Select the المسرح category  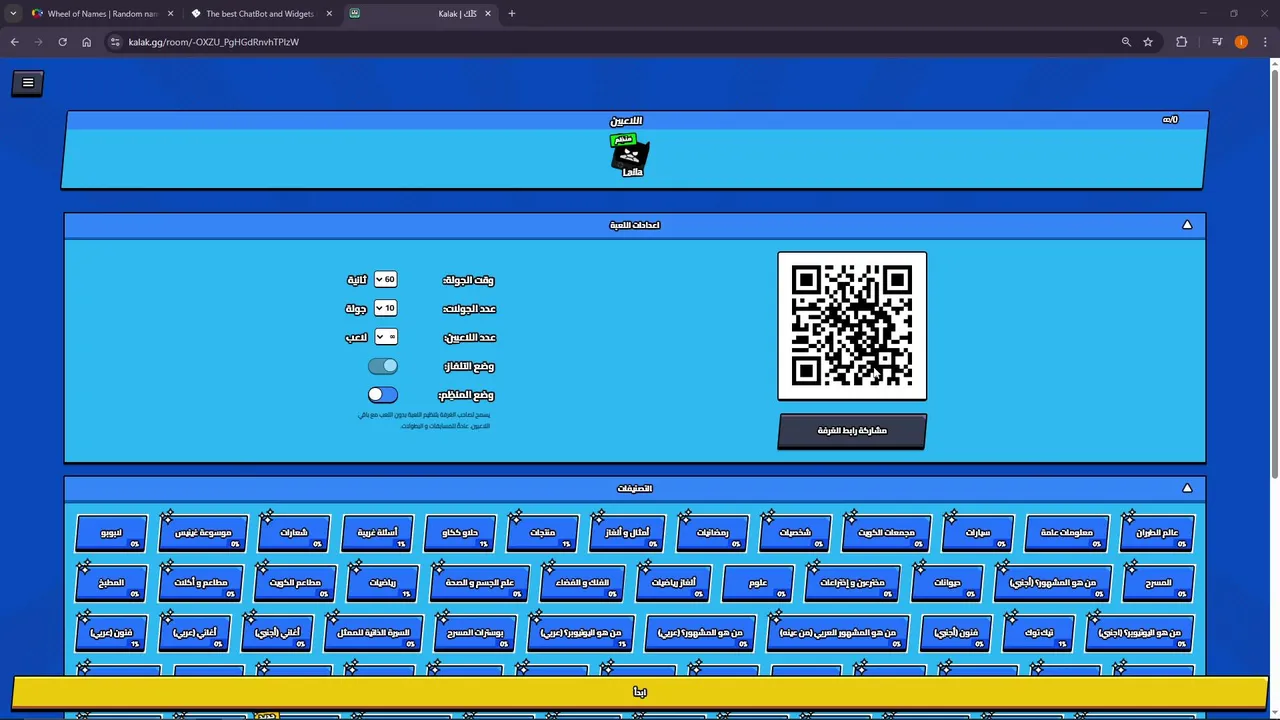click(1158, 583)
